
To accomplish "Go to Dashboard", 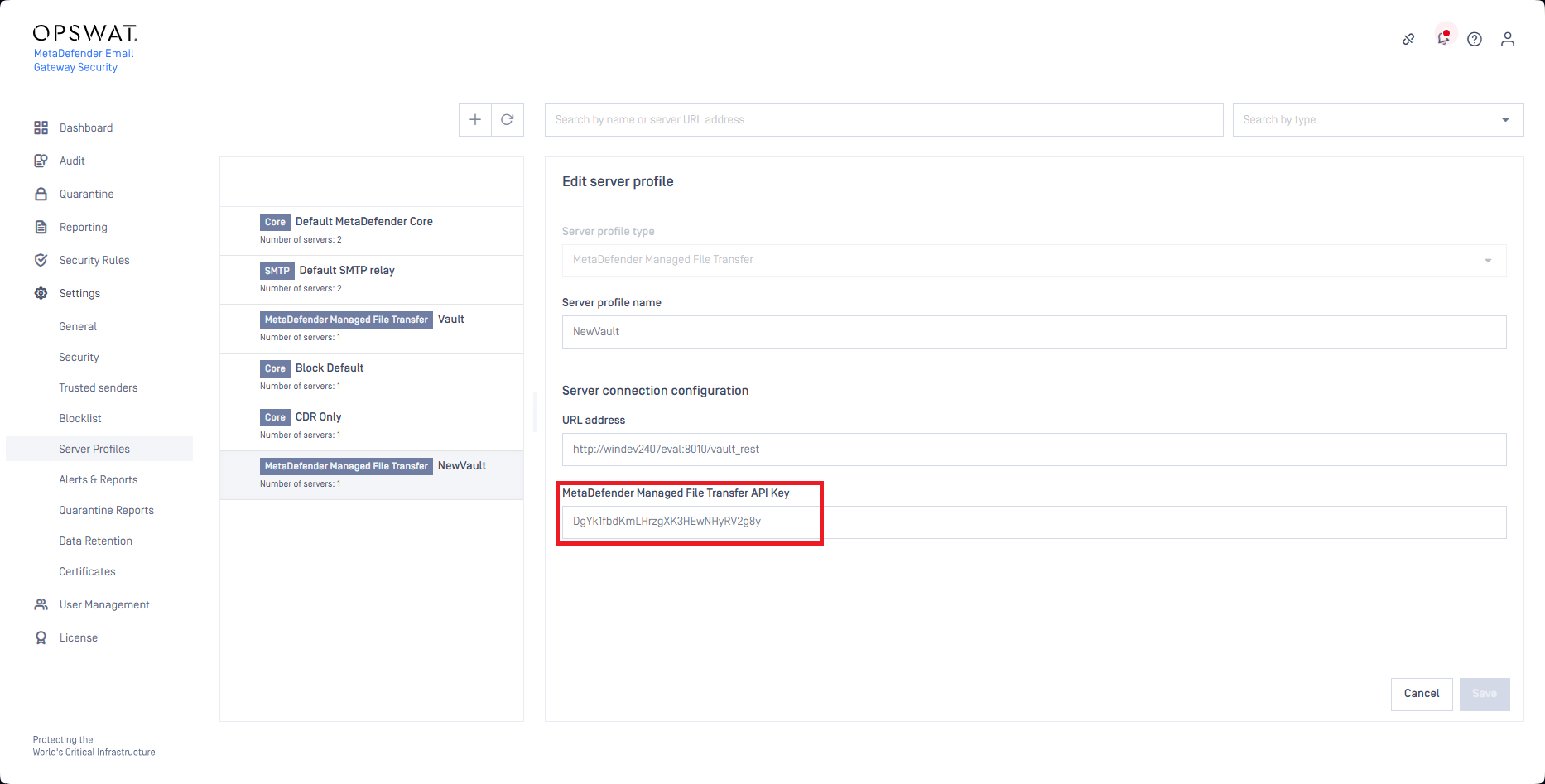I will (x=86, y=127).
